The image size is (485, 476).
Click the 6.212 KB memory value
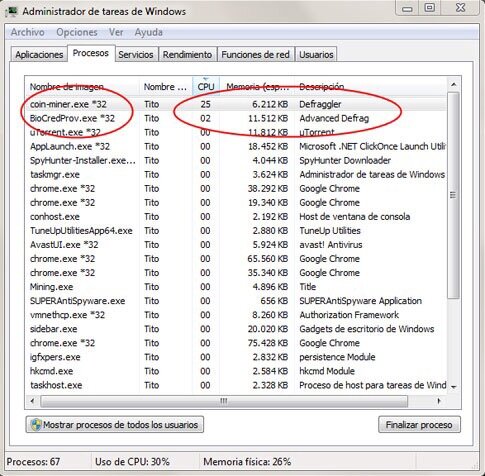(270, 104)
